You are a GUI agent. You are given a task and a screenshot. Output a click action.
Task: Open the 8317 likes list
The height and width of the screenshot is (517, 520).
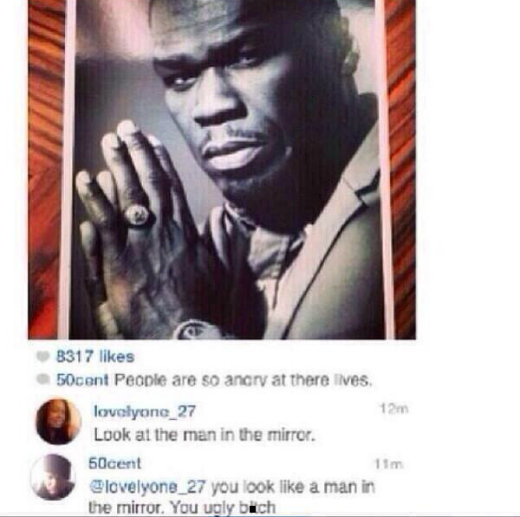tap(95, 357)
